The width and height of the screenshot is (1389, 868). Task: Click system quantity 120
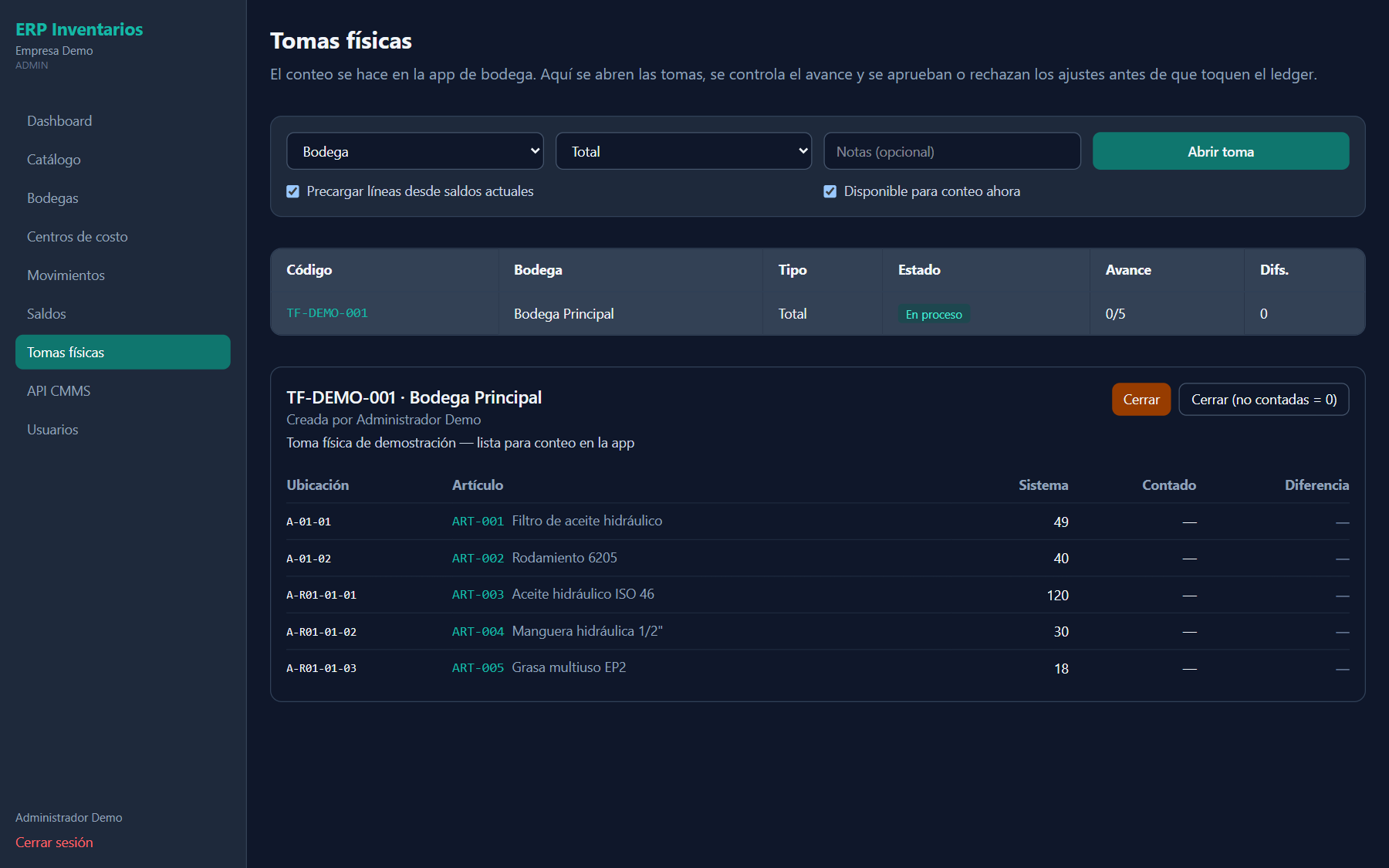coord(1057,596)
